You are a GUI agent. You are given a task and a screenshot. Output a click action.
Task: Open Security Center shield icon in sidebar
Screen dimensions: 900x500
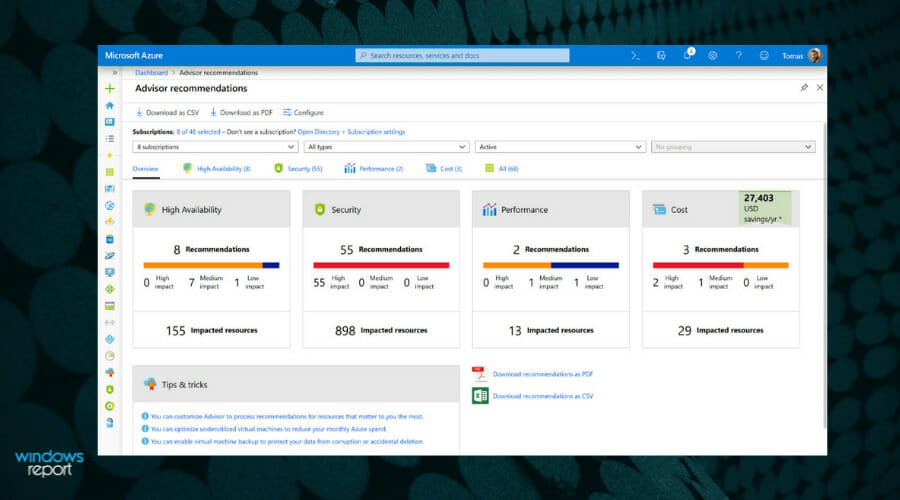coord(110,389)
